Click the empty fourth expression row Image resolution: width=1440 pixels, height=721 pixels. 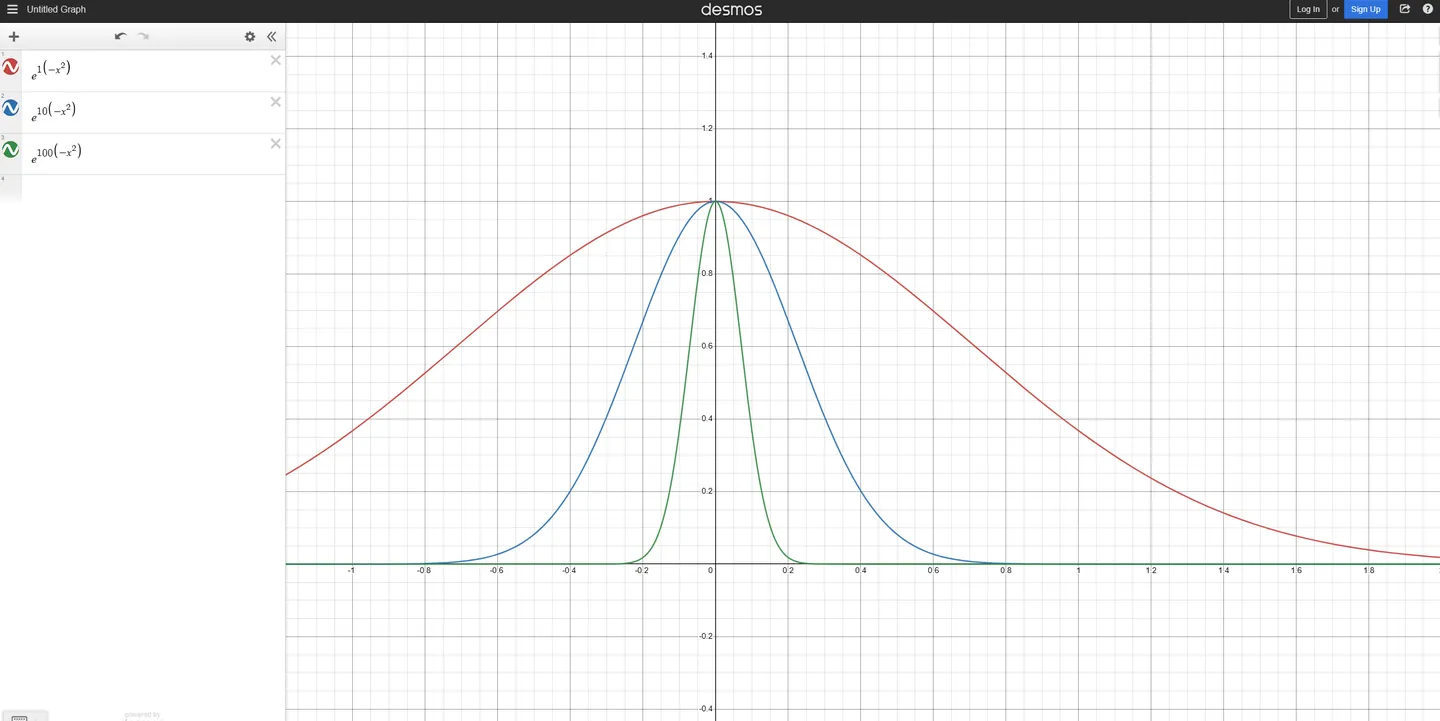(x=150, y=187)
